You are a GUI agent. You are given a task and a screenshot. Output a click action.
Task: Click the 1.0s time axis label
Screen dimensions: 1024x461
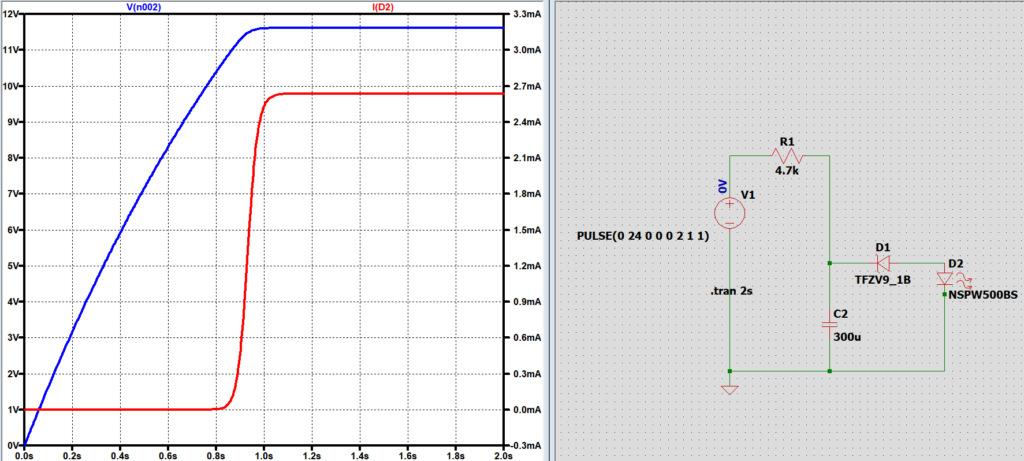(264, 454)
